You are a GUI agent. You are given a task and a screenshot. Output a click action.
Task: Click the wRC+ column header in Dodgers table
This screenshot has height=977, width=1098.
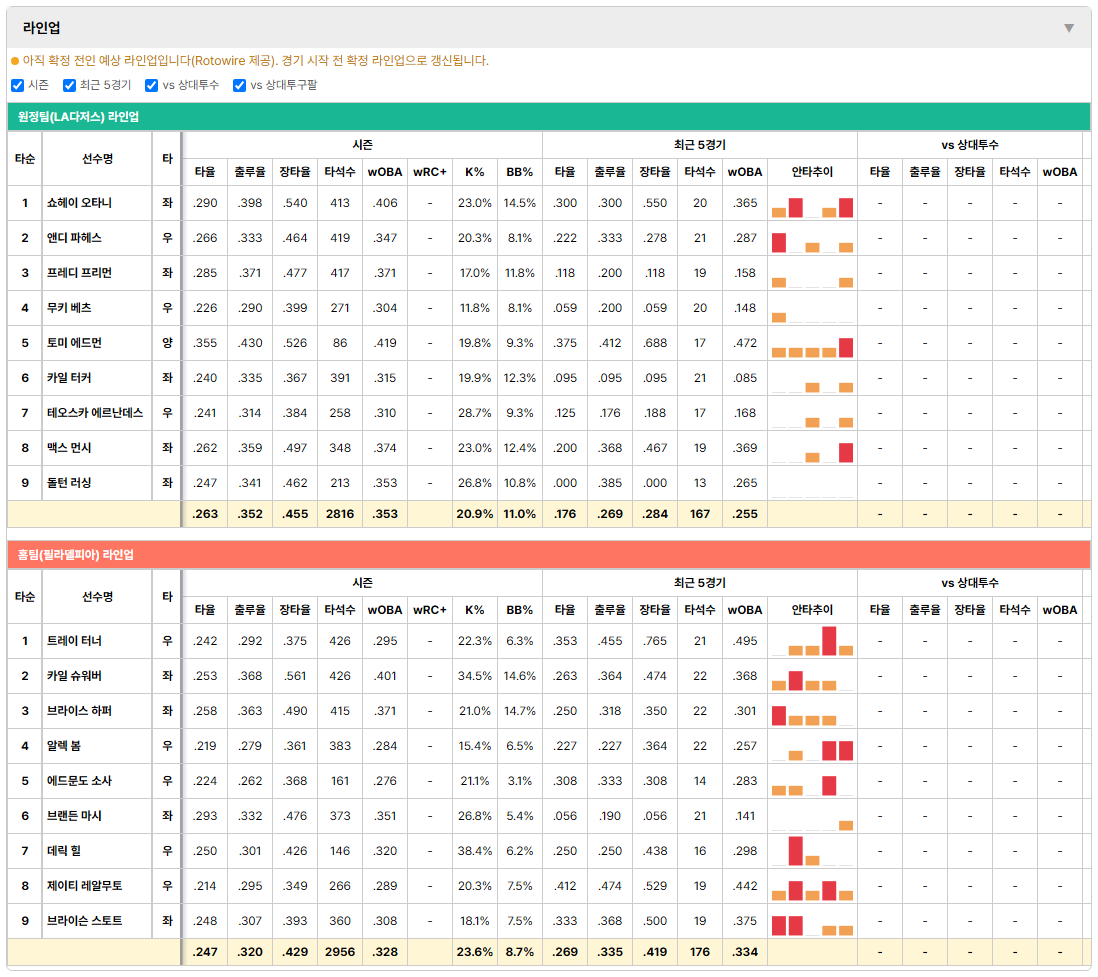tap(429, 172)
